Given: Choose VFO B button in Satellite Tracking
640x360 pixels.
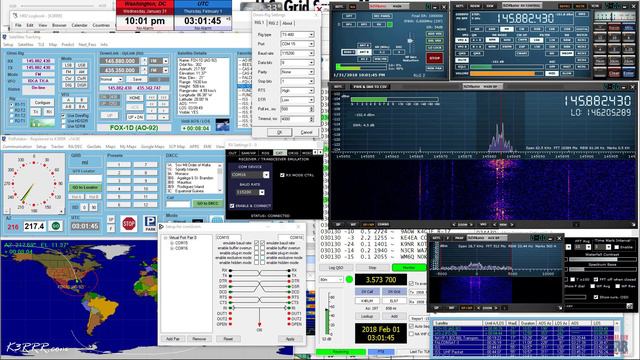Looking at the screenshot, I should pyautogui.click(x=82, y=100).
